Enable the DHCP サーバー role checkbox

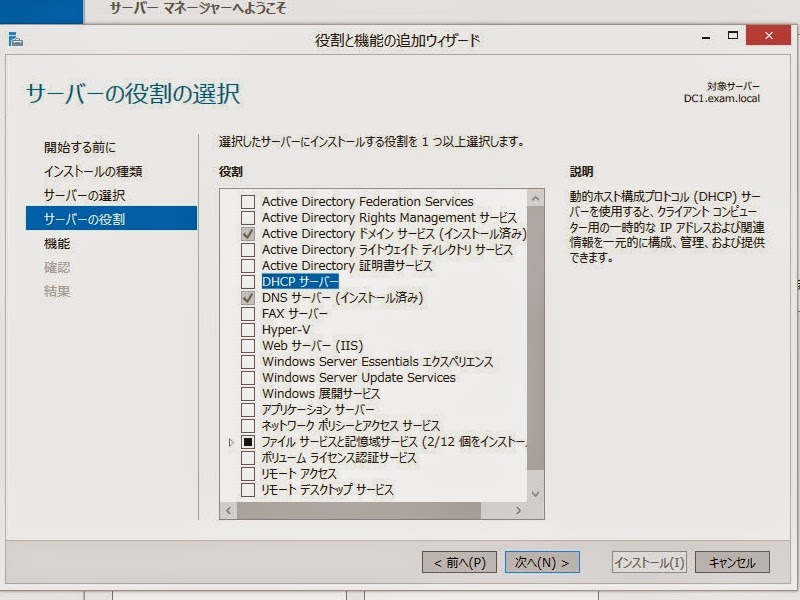(248, 282)
